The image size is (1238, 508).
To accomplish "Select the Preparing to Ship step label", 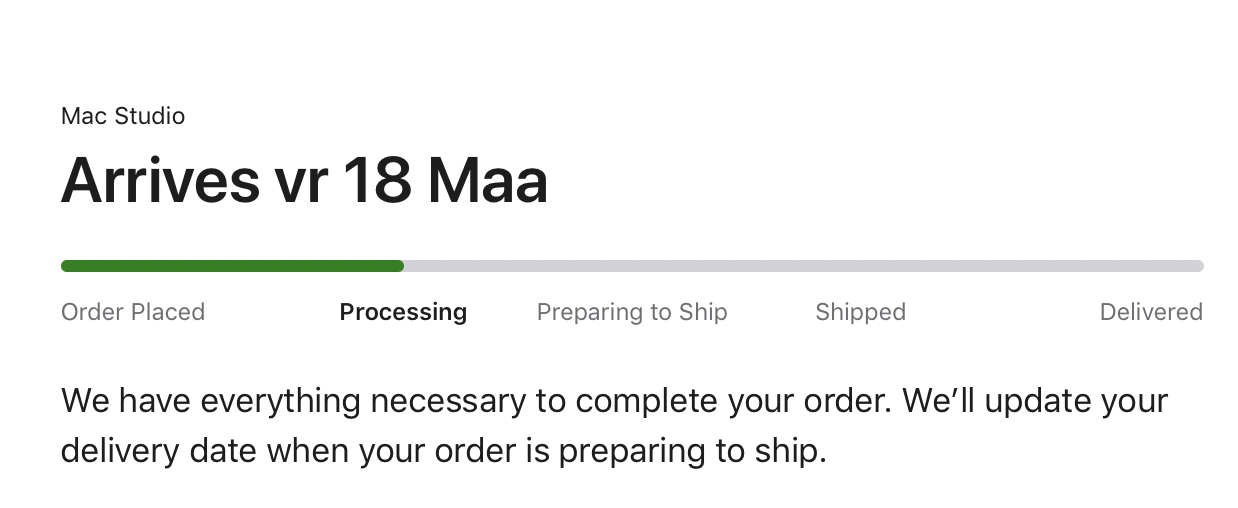I will point(632,312).
